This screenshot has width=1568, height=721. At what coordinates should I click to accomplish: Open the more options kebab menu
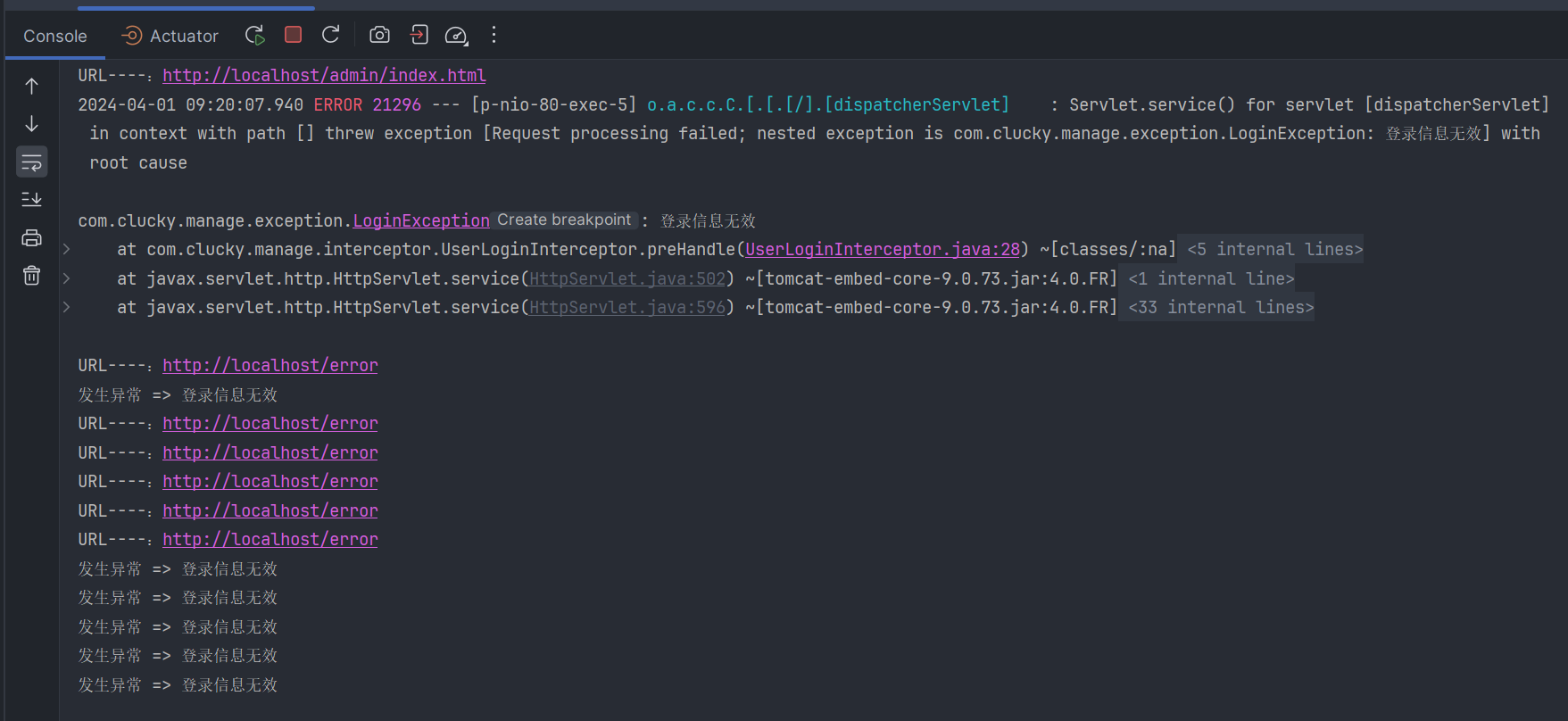point(494,35)
